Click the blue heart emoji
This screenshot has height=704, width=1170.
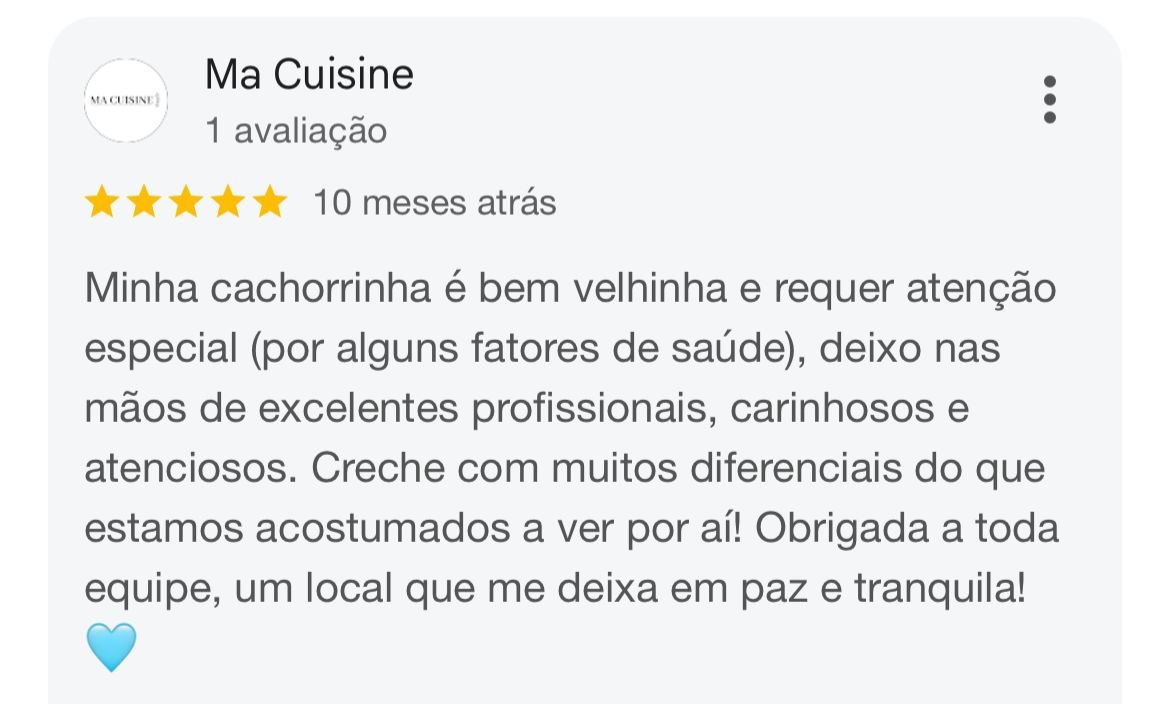pyautogui.click(x=111, y=647)
